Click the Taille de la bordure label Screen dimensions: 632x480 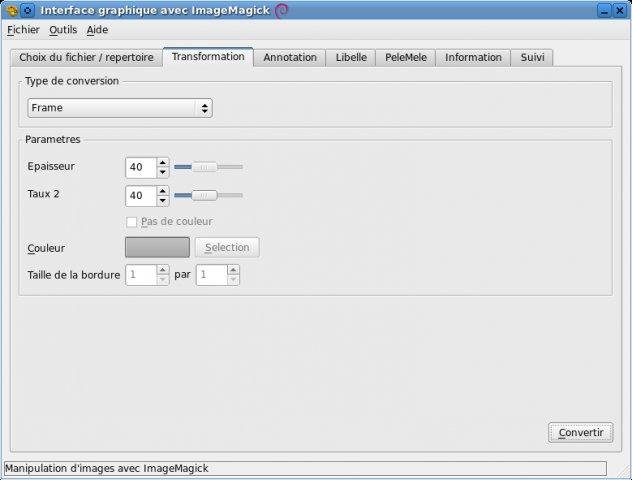(74, 275)
